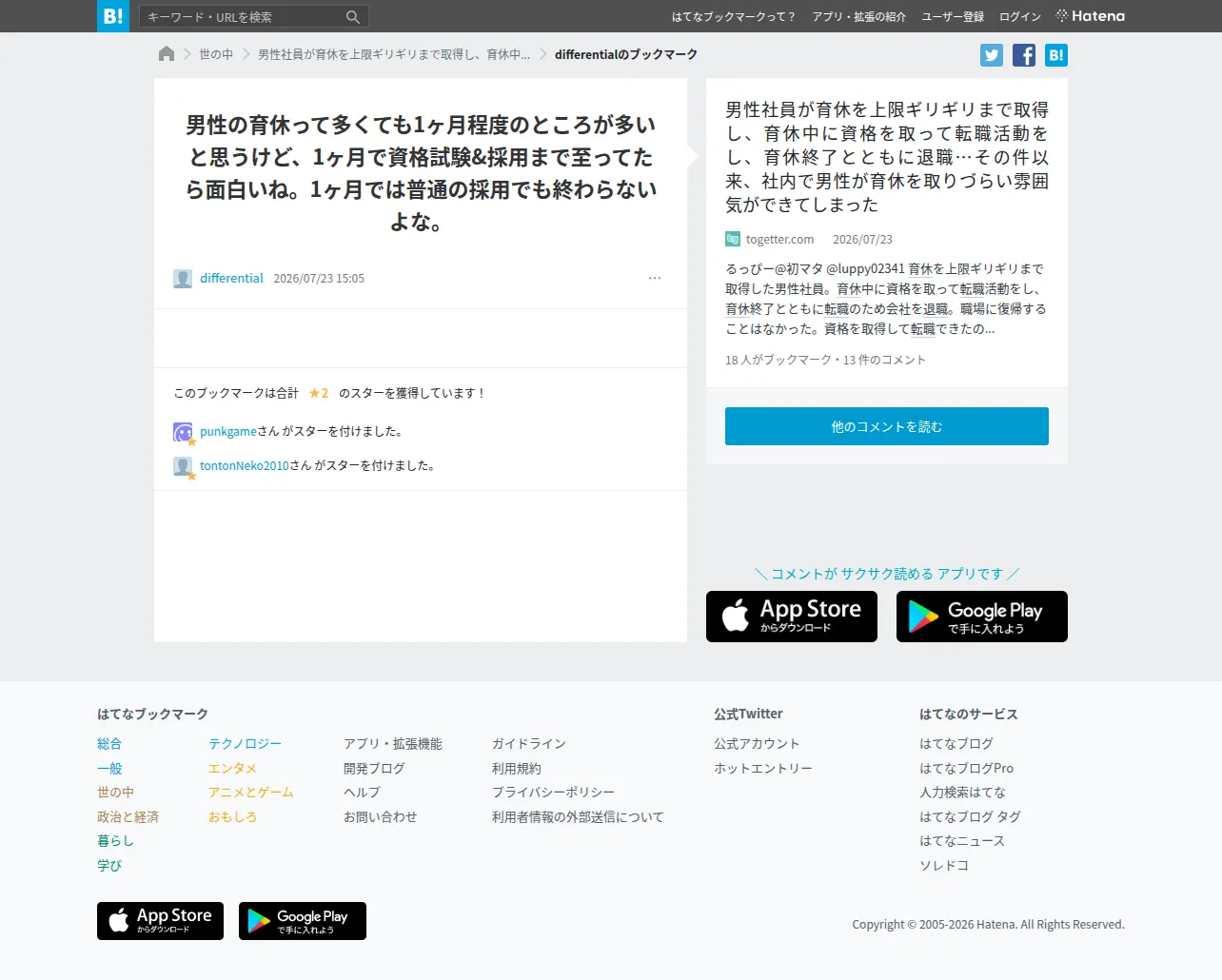Click punkgame's avatar icon
1222x980 pixels.
tap(183, 432)
